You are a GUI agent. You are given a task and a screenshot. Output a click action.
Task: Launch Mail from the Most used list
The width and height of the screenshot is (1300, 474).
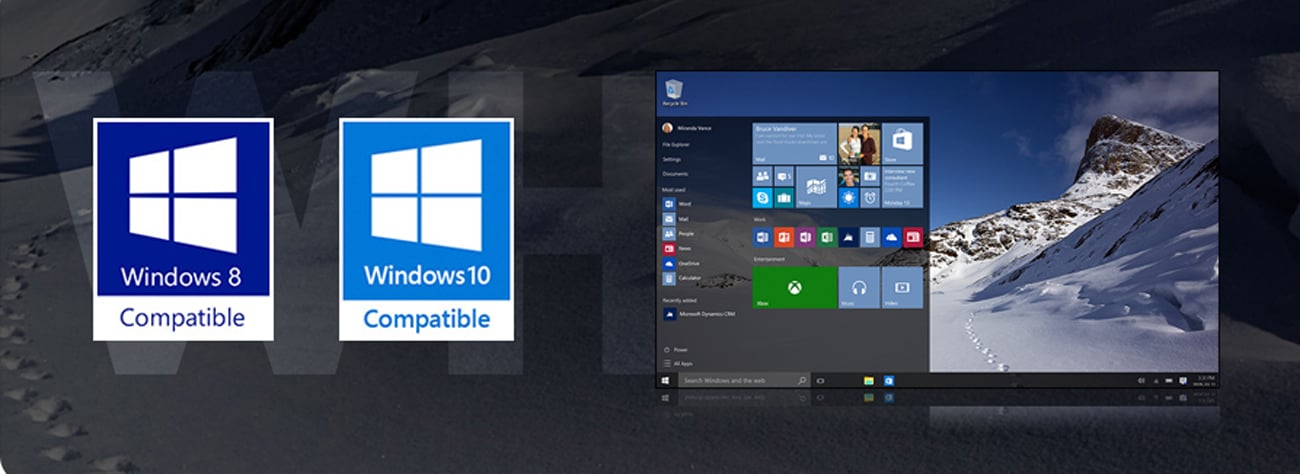tap(676, 219)
